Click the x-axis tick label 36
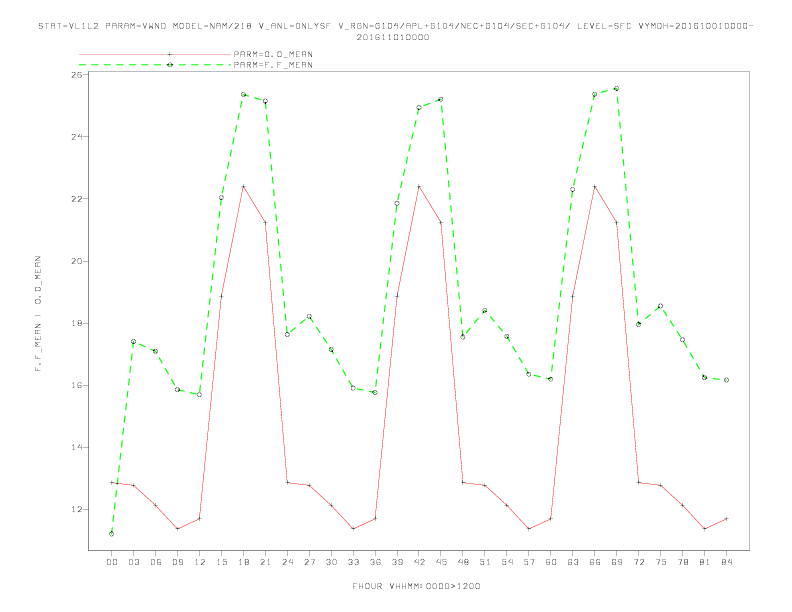 375,562
